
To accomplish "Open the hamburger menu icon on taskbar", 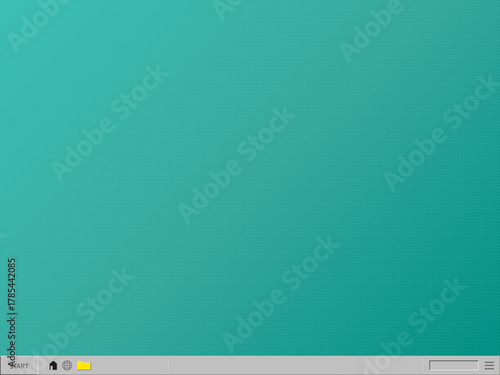I will (489, 365).
